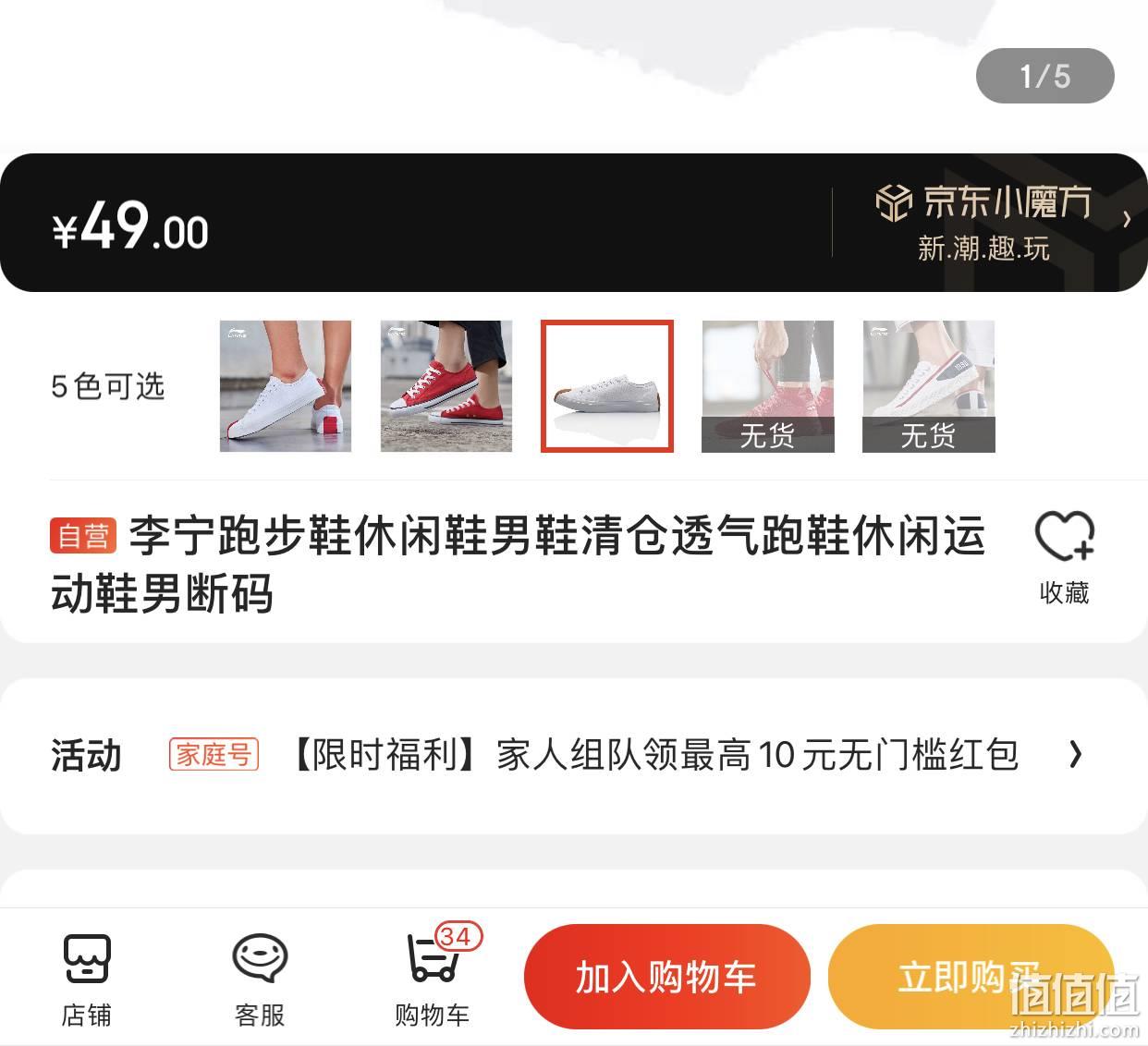Tap the 自营 self-operated badge

coord(83,536)
